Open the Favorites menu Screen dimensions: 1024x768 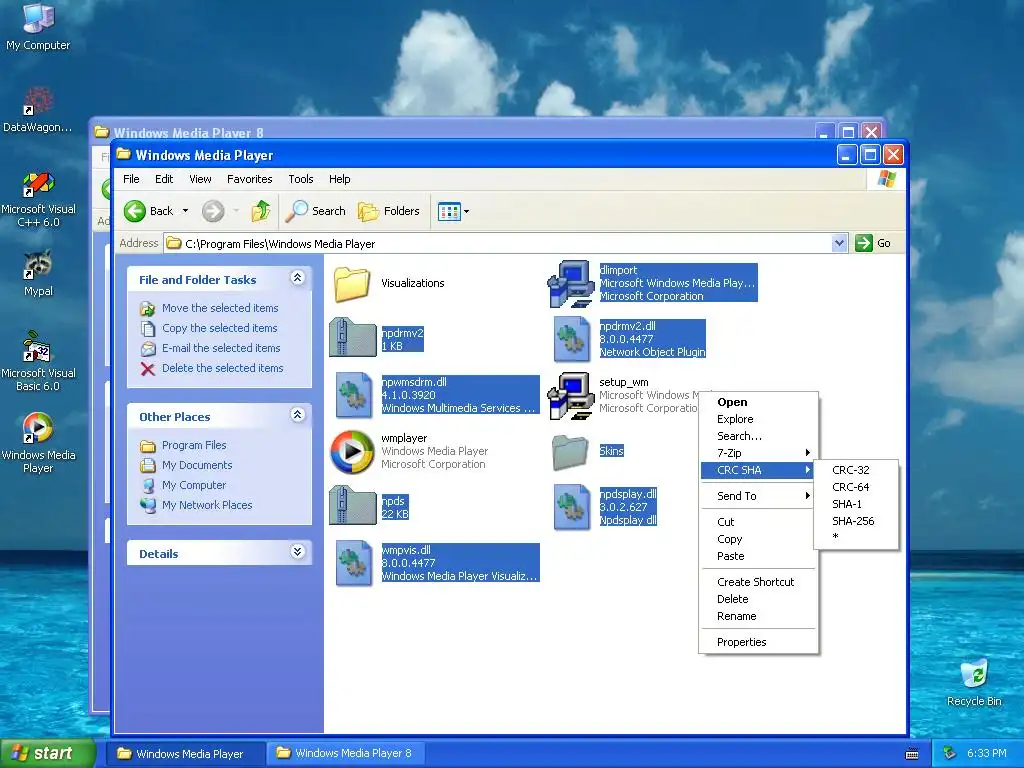pyautogui.click(x=249, y=179)
